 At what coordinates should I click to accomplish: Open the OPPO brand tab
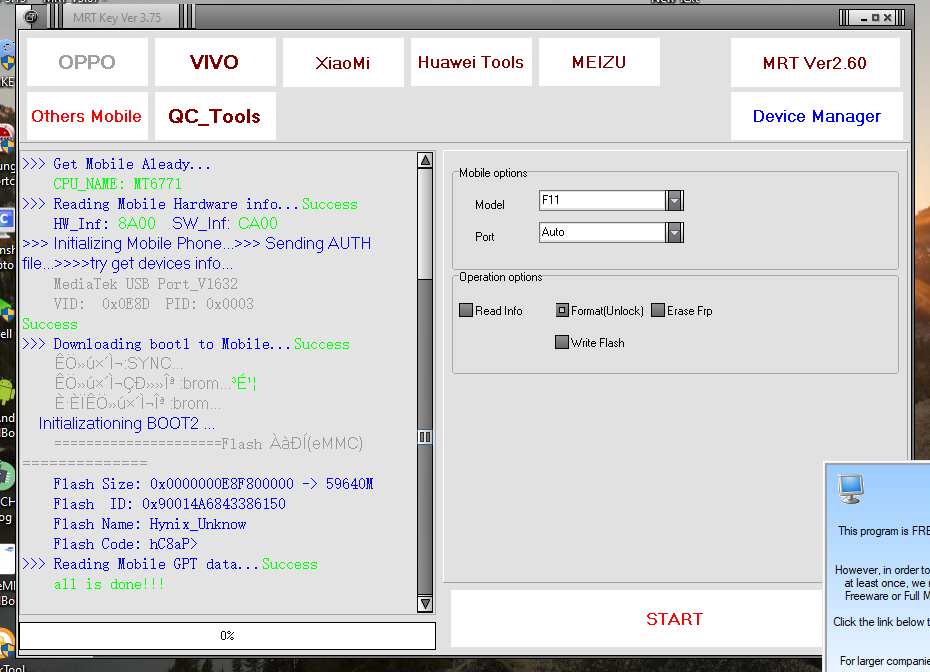point(87,62)
